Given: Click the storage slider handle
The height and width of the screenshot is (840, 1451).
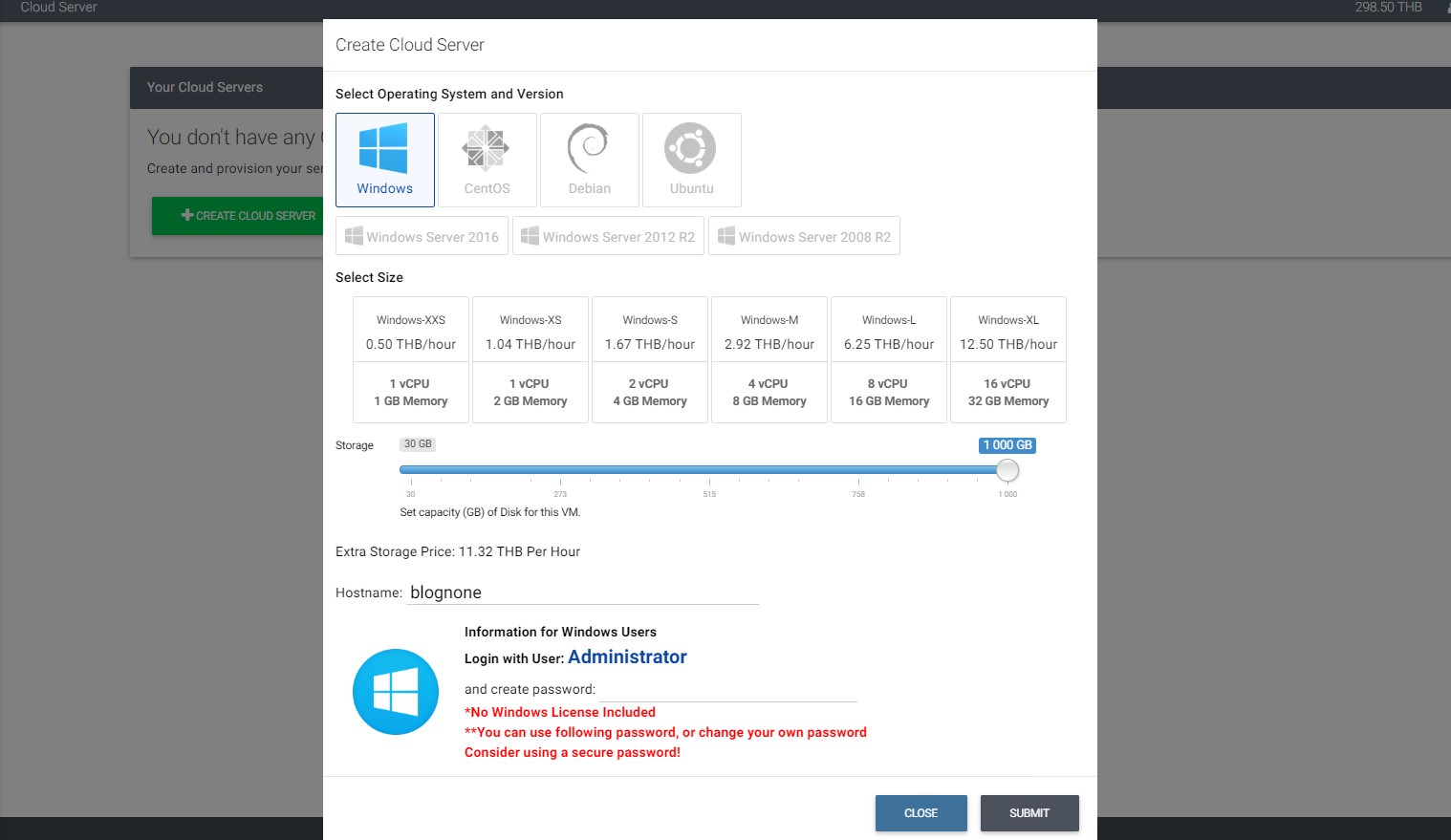Looking at the screenshot, I should click(x=1007, y=470).
